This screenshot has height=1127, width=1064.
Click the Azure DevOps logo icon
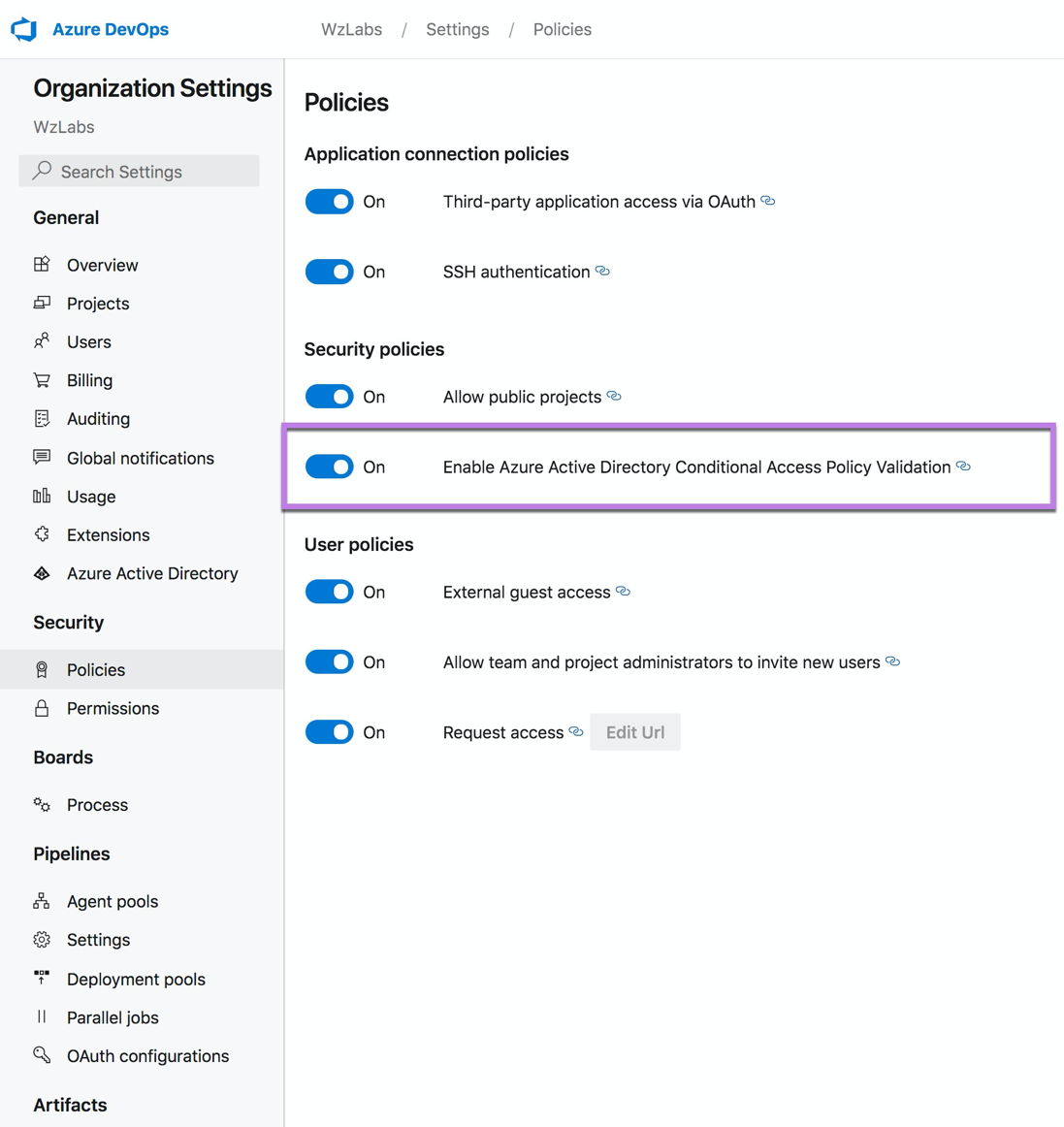pyautogui.click(x=23, y=29)
